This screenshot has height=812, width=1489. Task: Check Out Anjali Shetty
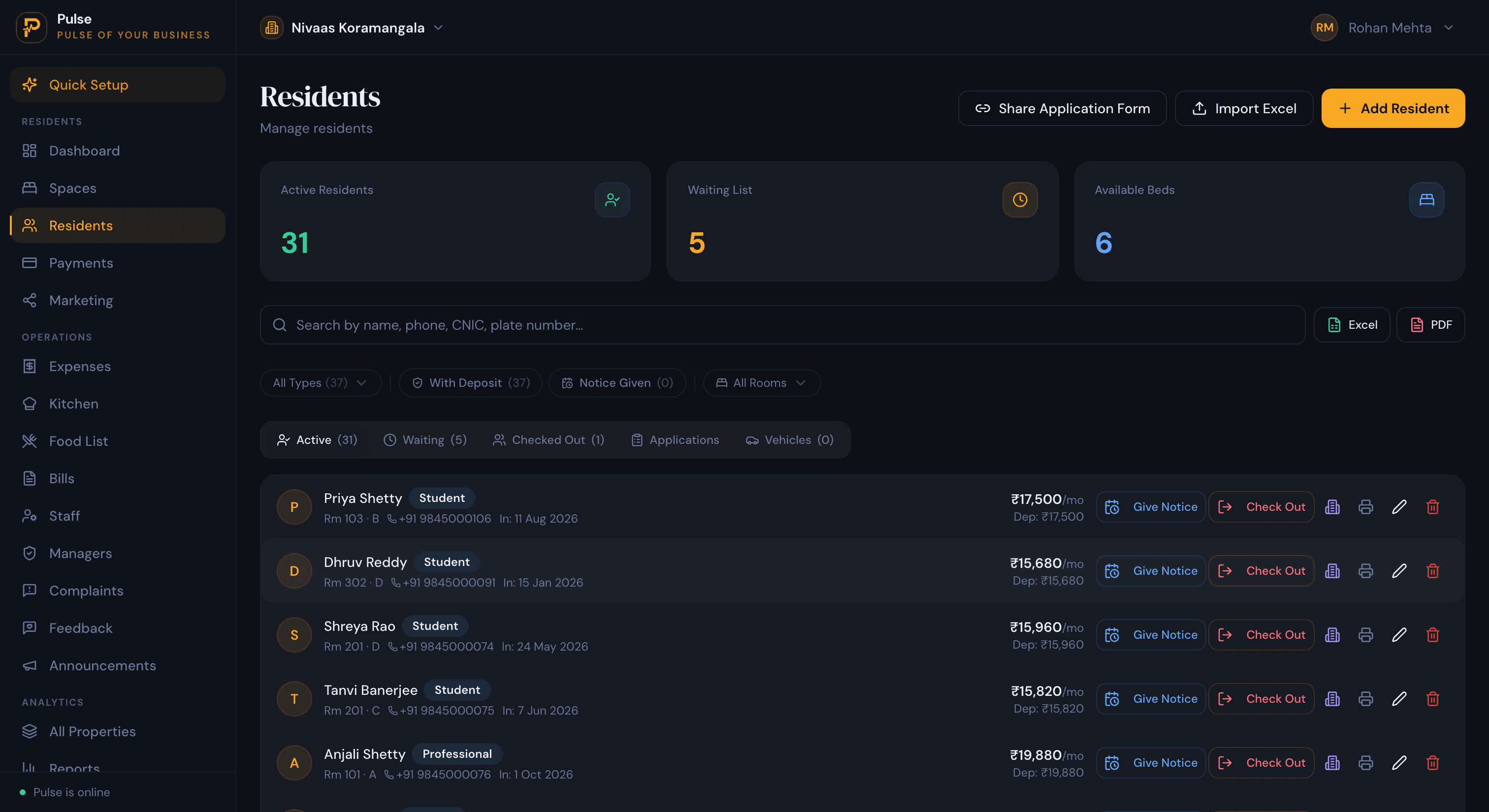coord(1261,763)
